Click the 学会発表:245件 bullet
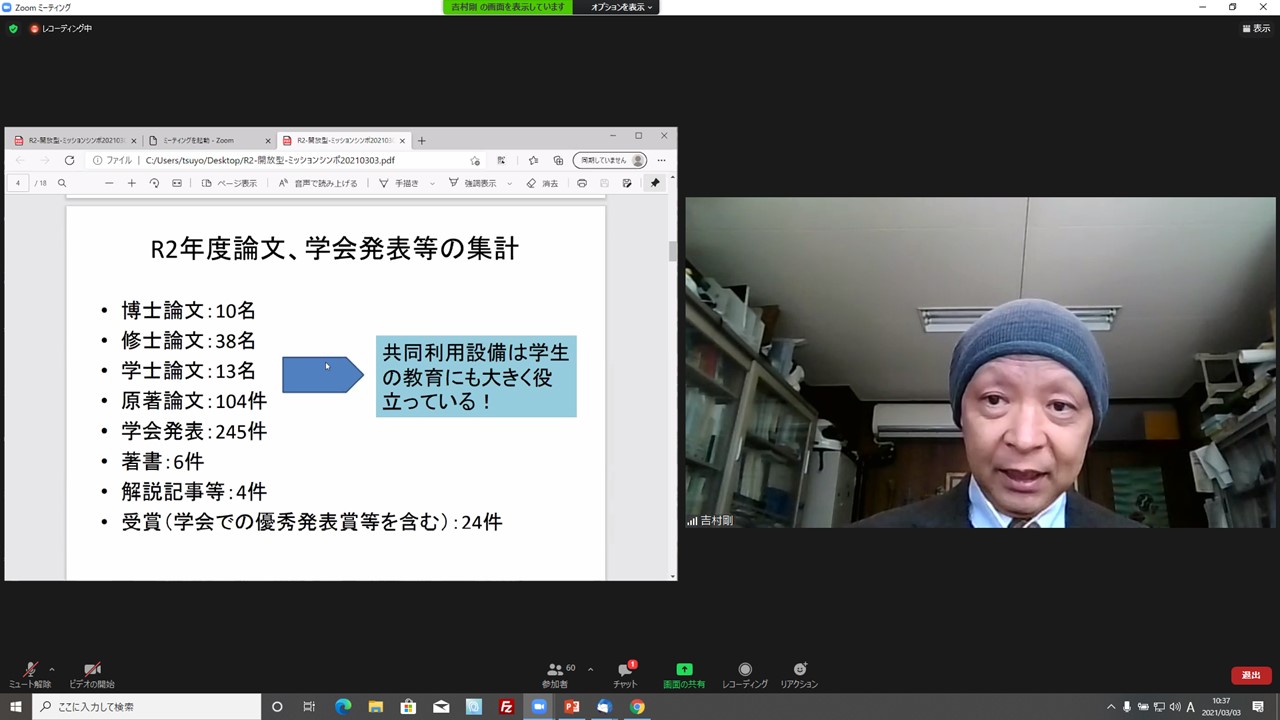 coord(194,431)
